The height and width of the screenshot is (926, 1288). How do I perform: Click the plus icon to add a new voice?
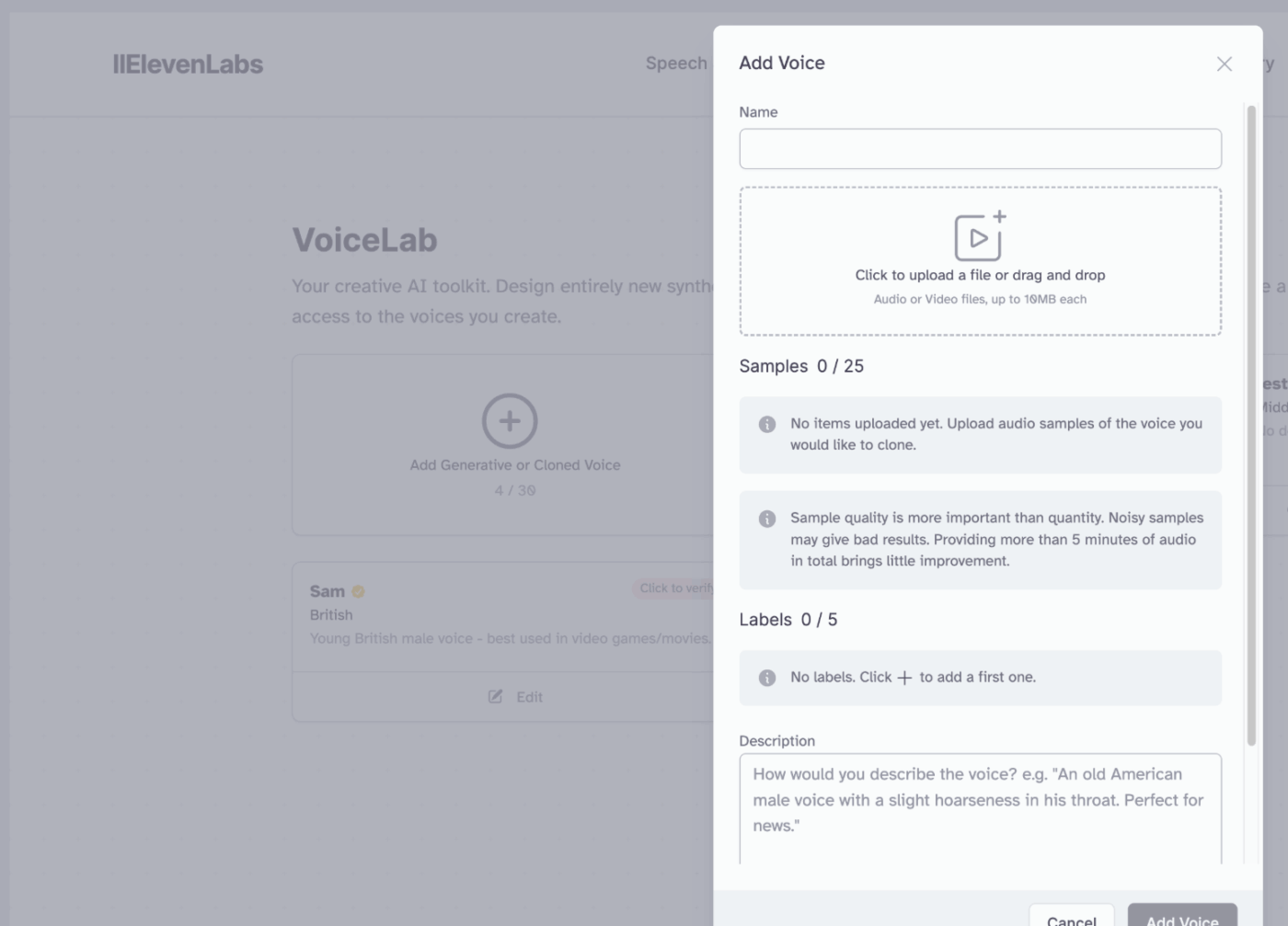click(x=508, y=420)
